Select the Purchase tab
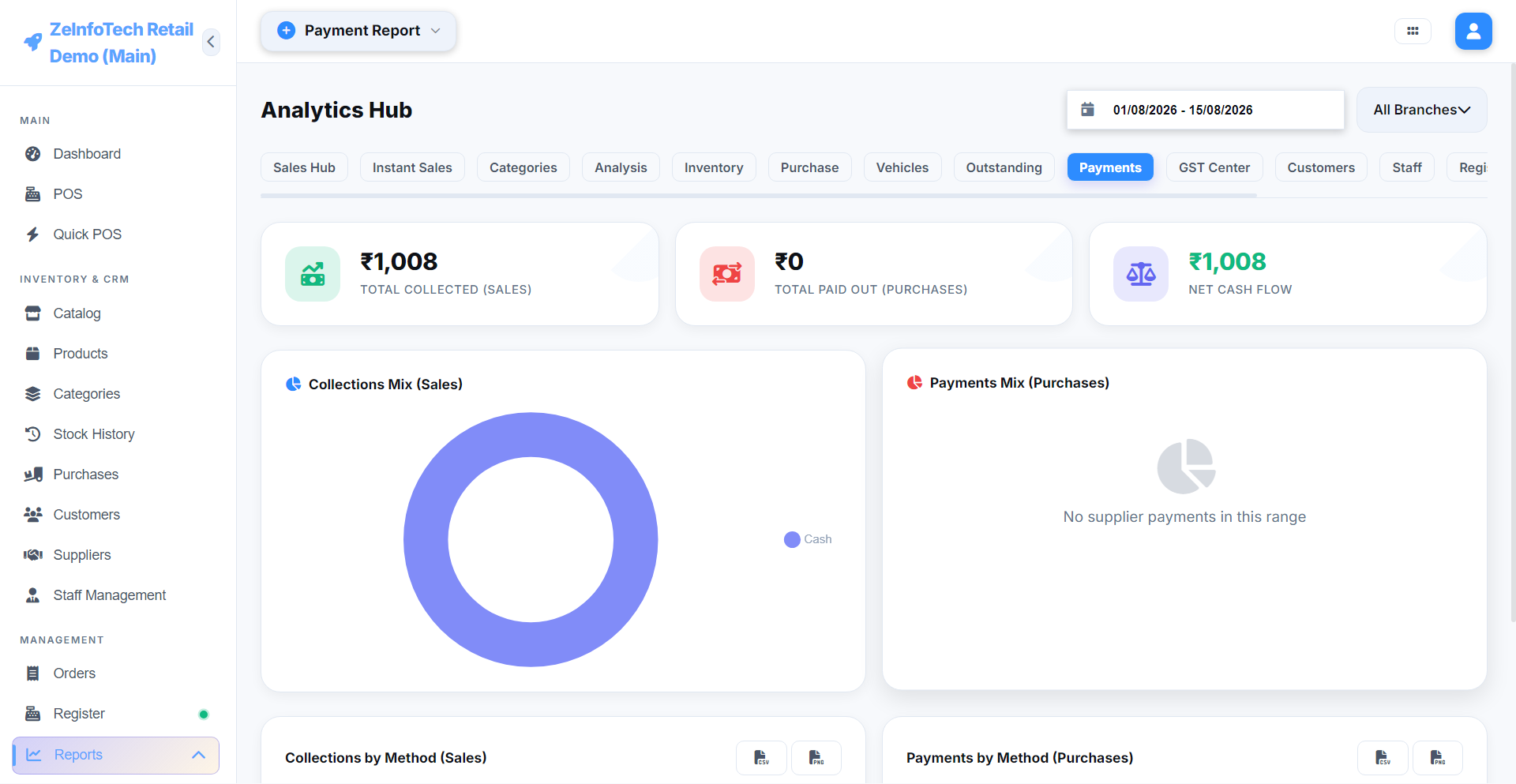This screenshot has width=1516, height=784. pos(809,167)
